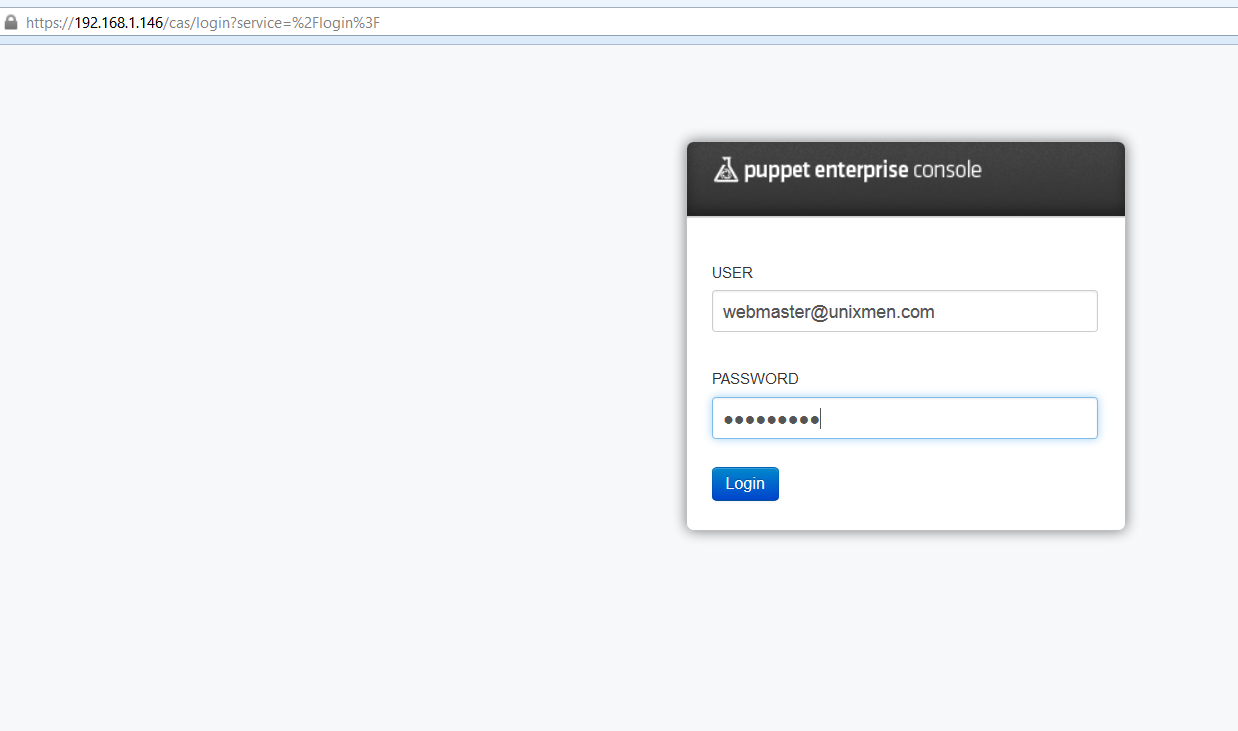The width and height of the screenshot is (1238, 731).
Task: Click the Puppet flask logo icon
Action: (725, 170)
